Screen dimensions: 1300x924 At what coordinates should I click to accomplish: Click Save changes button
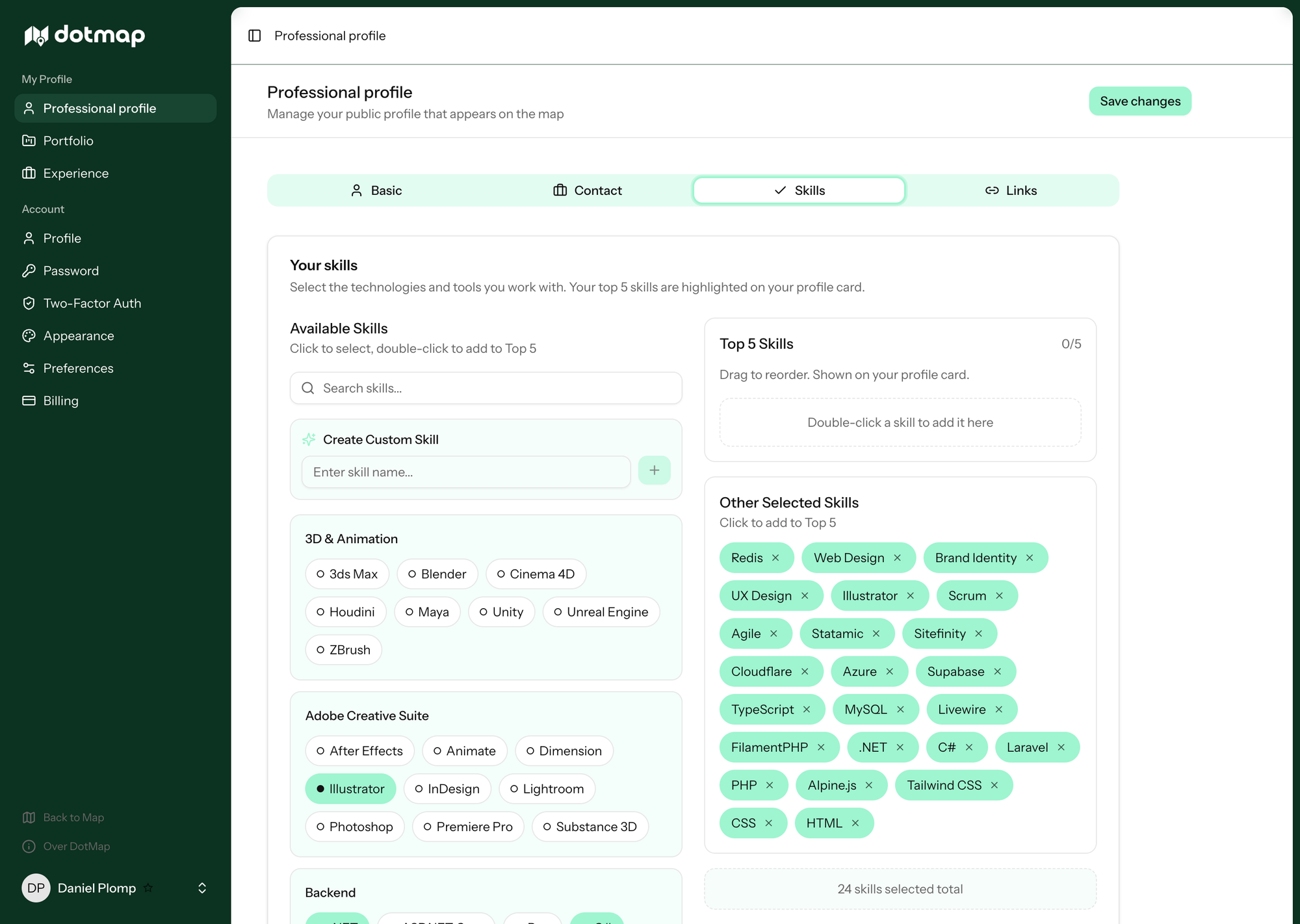tap(1139, 101)
